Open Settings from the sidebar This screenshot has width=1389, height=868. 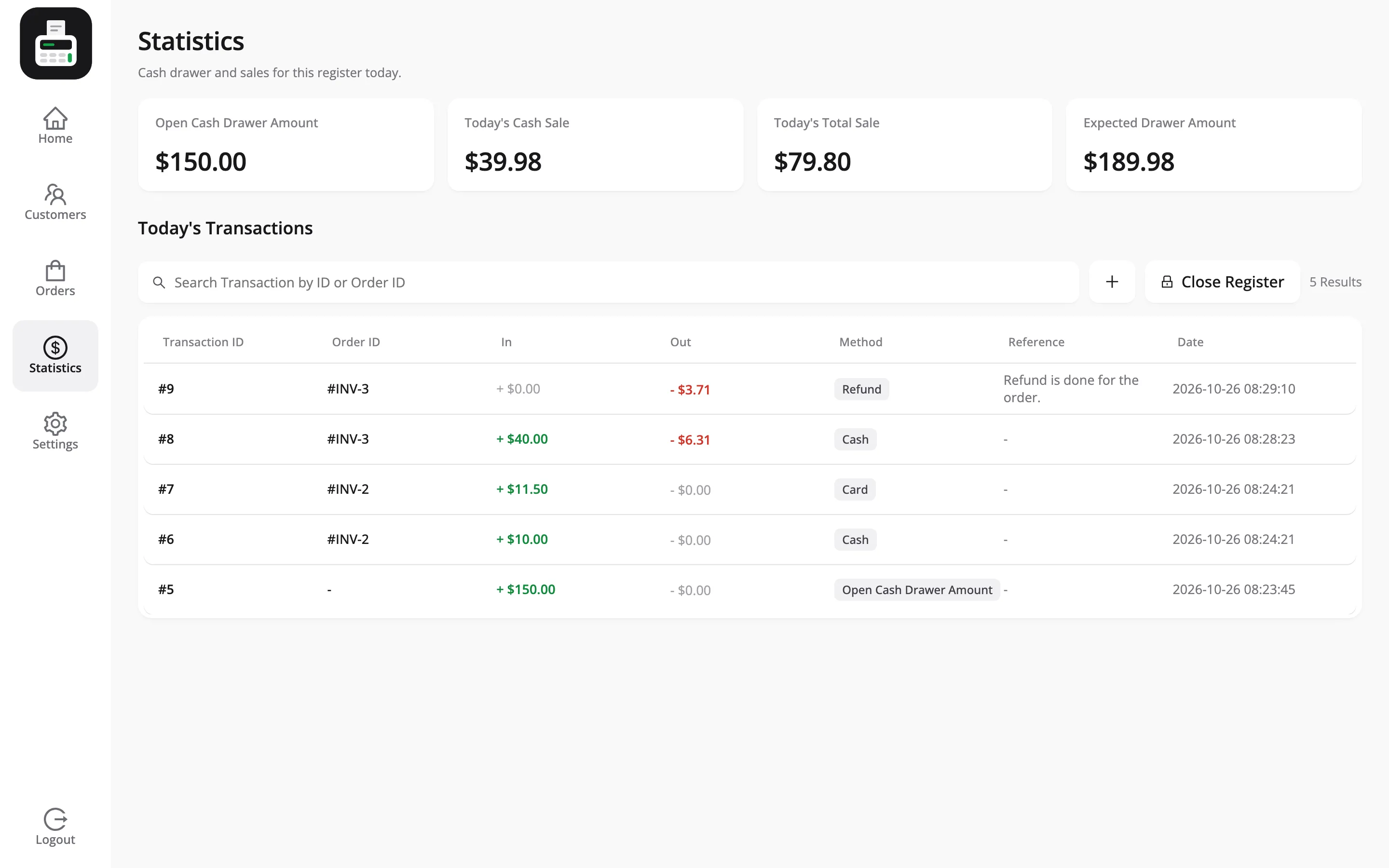55,431
